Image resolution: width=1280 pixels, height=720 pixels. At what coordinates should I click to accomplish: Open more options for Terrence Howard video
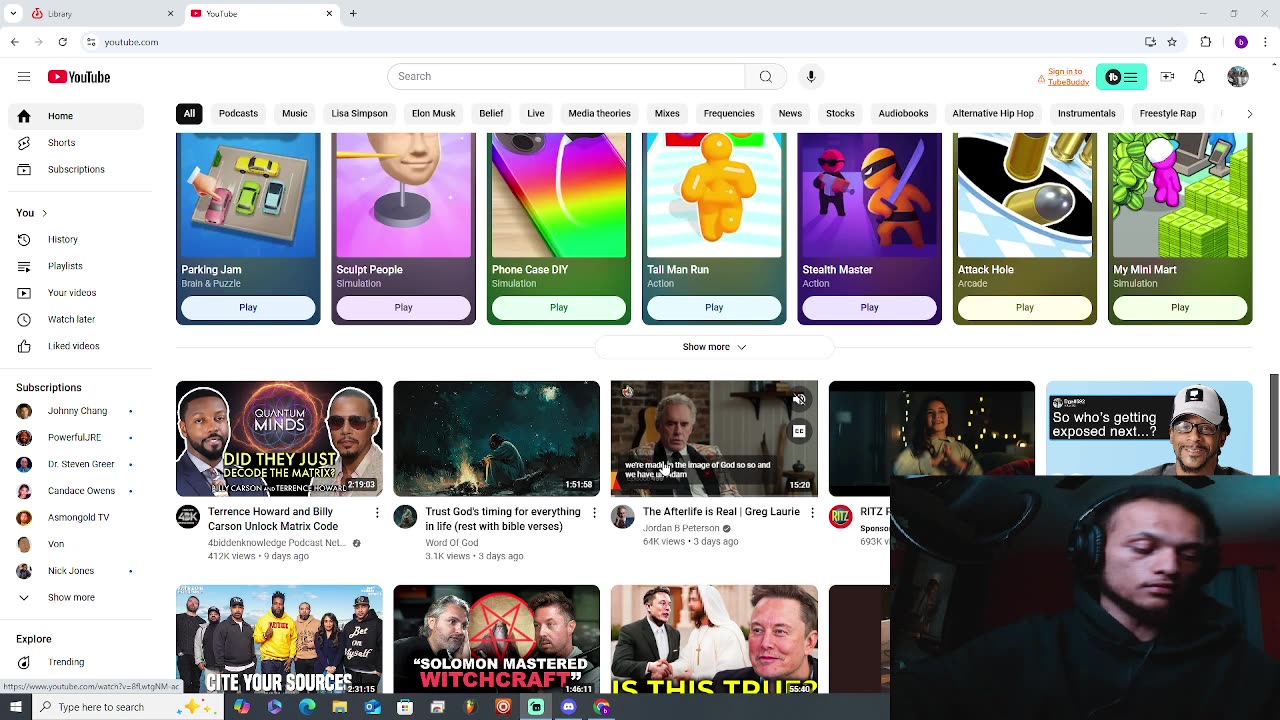[x=377, y=513]
